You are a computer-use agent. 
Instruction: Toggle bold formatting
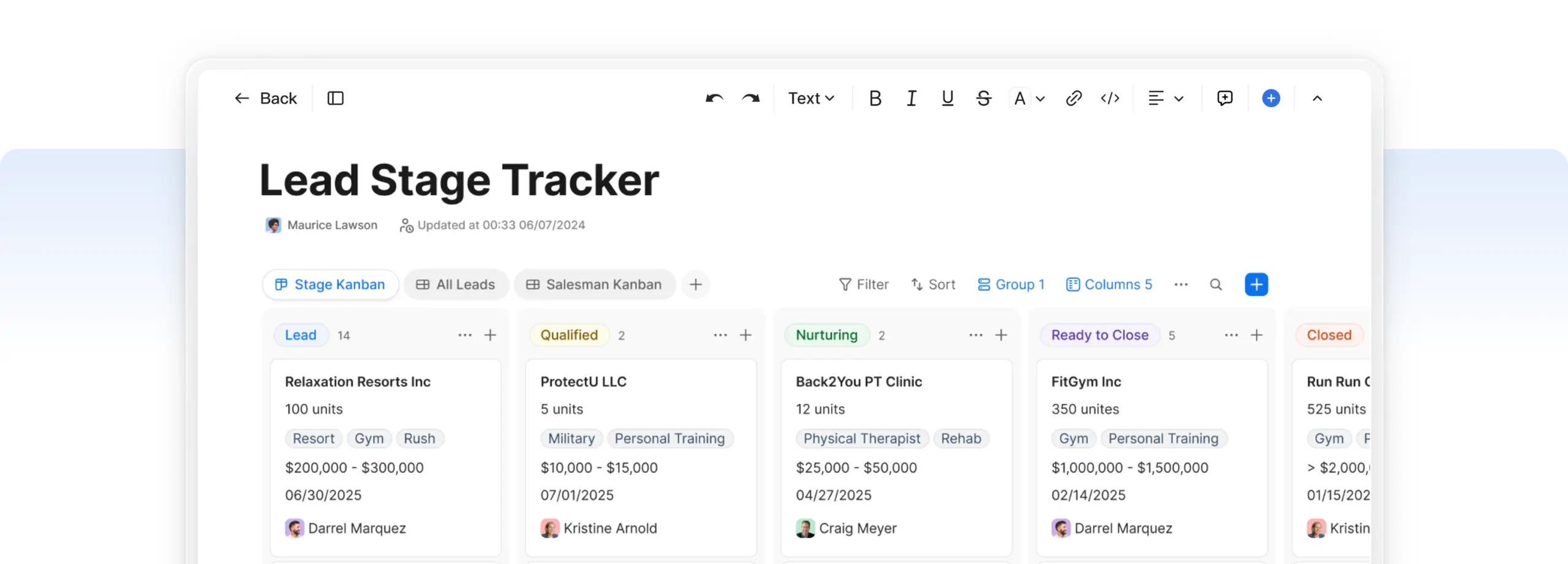[875, 98]
